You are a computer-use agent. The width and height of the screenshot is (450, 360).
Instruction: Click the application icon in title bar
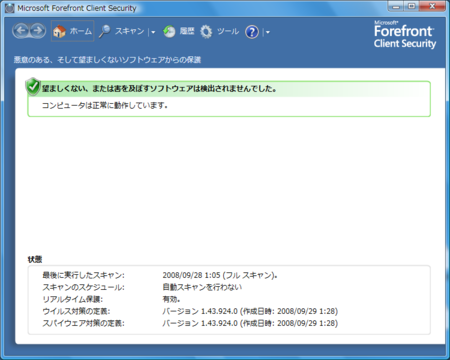(x=10, y=8)
